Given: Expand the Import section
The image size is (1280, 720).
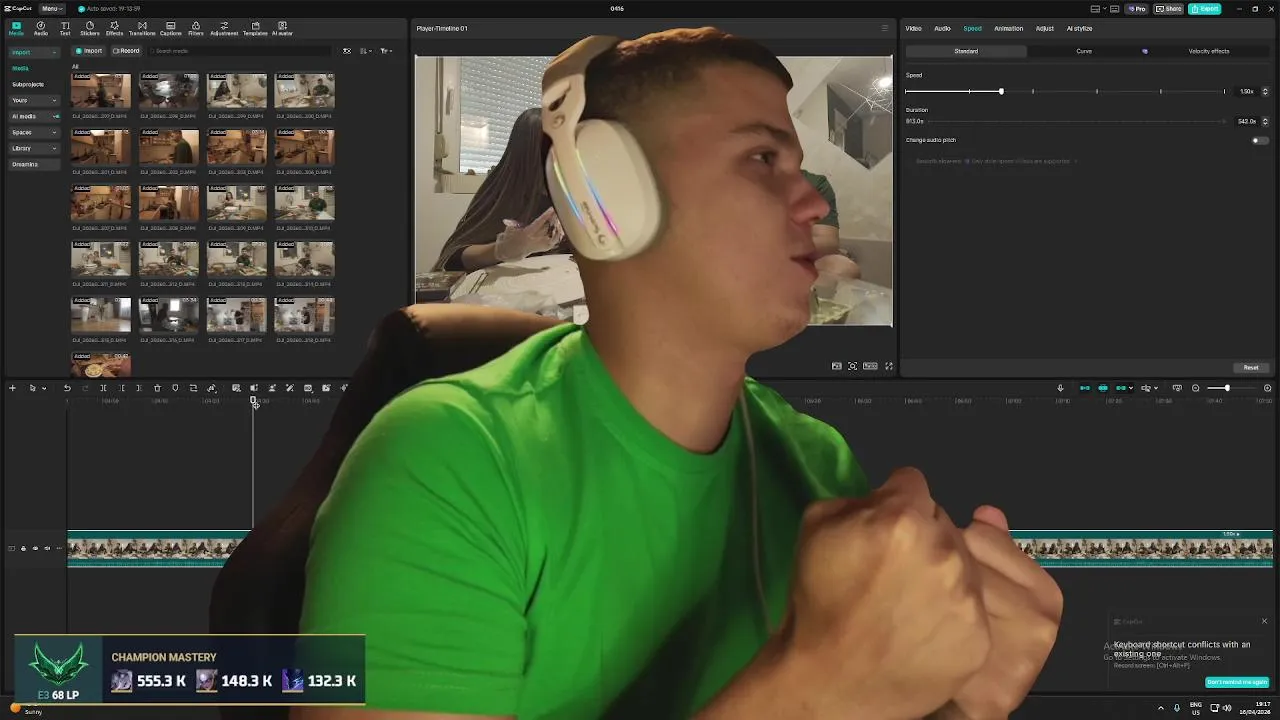Looking at the screenshot, I should [34, 52].
